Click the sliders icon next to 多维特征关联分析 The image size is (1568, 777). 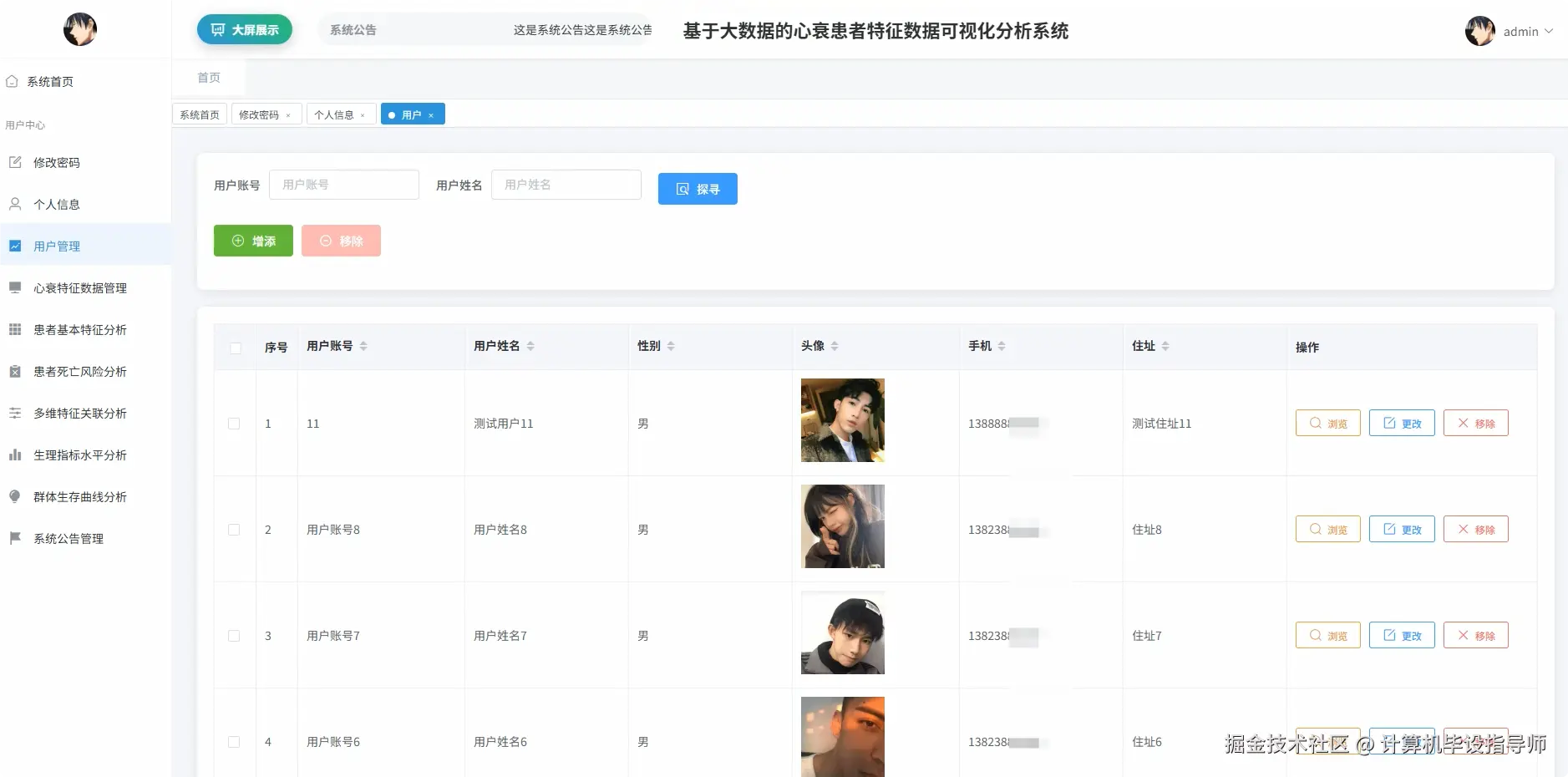tap(15, 413)
